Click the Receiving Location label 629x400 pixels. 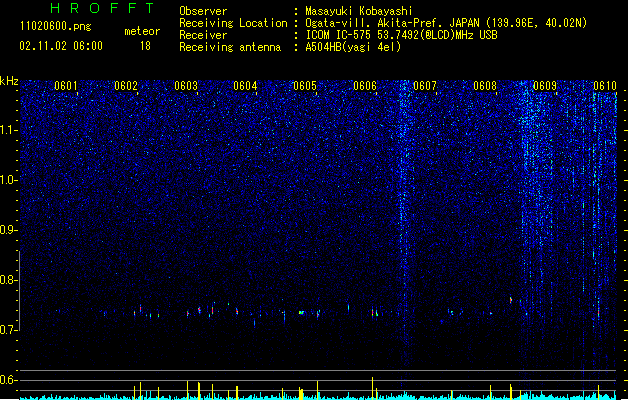pos(233,23)
